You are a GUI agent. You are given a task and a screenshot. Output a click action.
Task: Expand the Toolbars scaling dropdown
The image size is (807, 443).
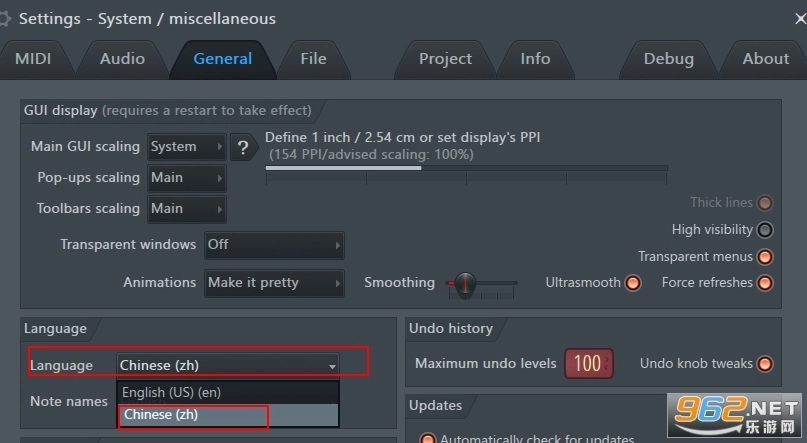click(186, 209)
